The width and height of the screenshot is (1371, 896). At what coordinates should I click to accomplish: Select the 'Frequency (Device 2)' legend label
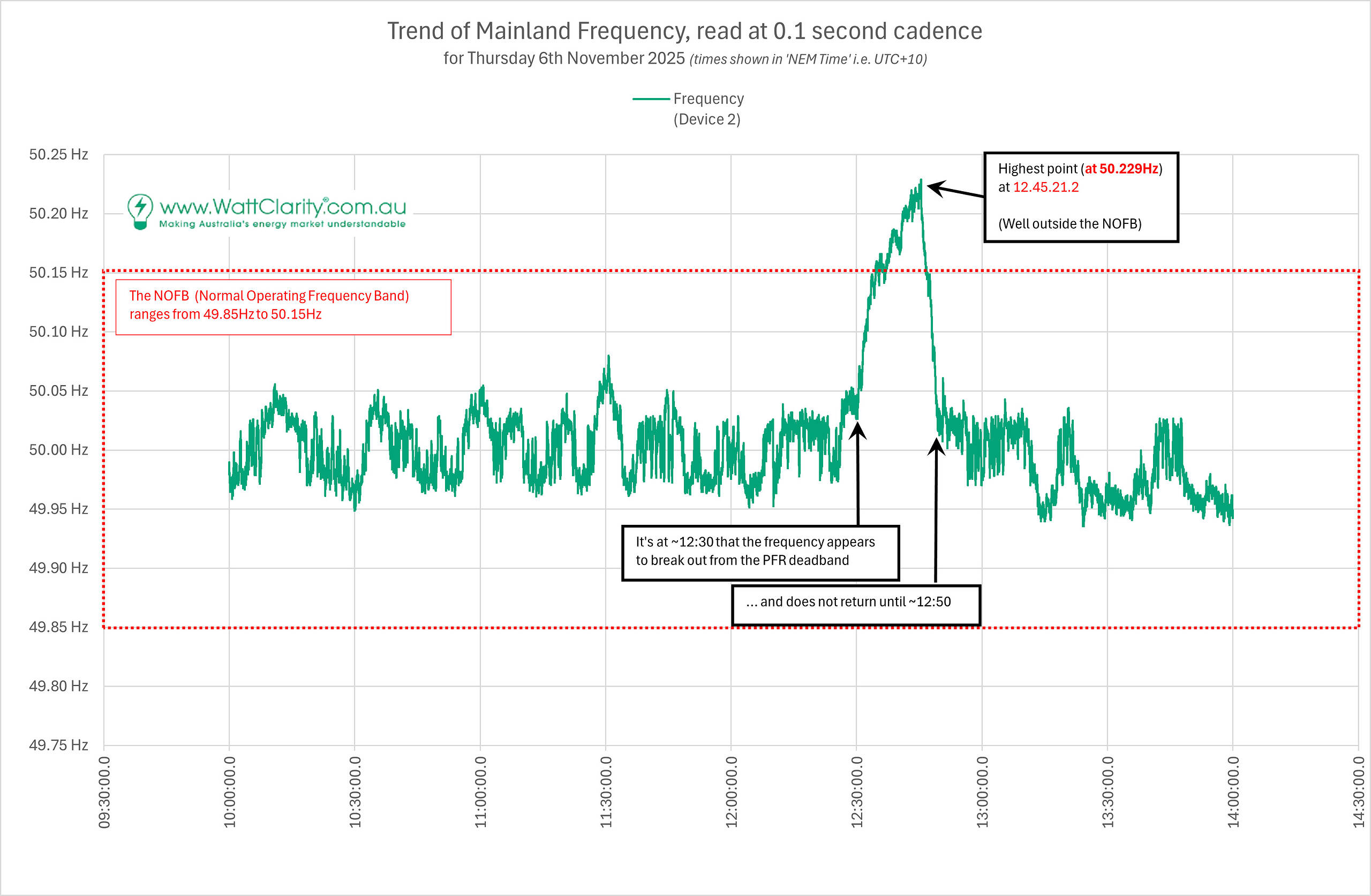pos(708,109)
